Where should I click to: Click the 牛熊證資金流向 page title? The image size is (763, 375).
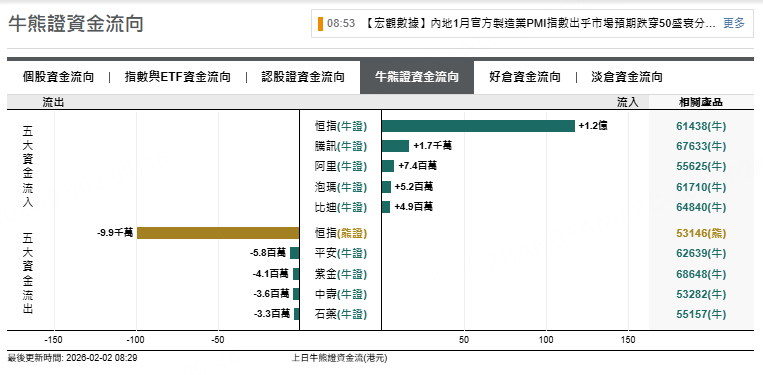pyautogui.click(x=76, y=23)
